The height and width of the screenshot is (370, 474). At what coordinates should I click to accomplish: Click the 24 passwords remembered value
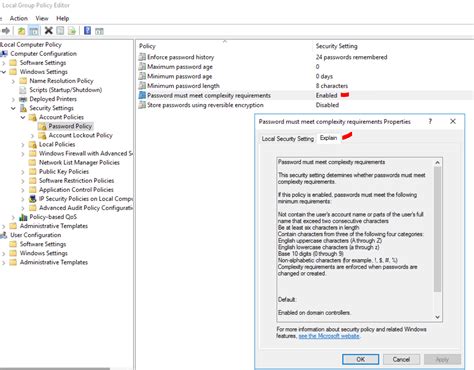(x=351, y=57)
